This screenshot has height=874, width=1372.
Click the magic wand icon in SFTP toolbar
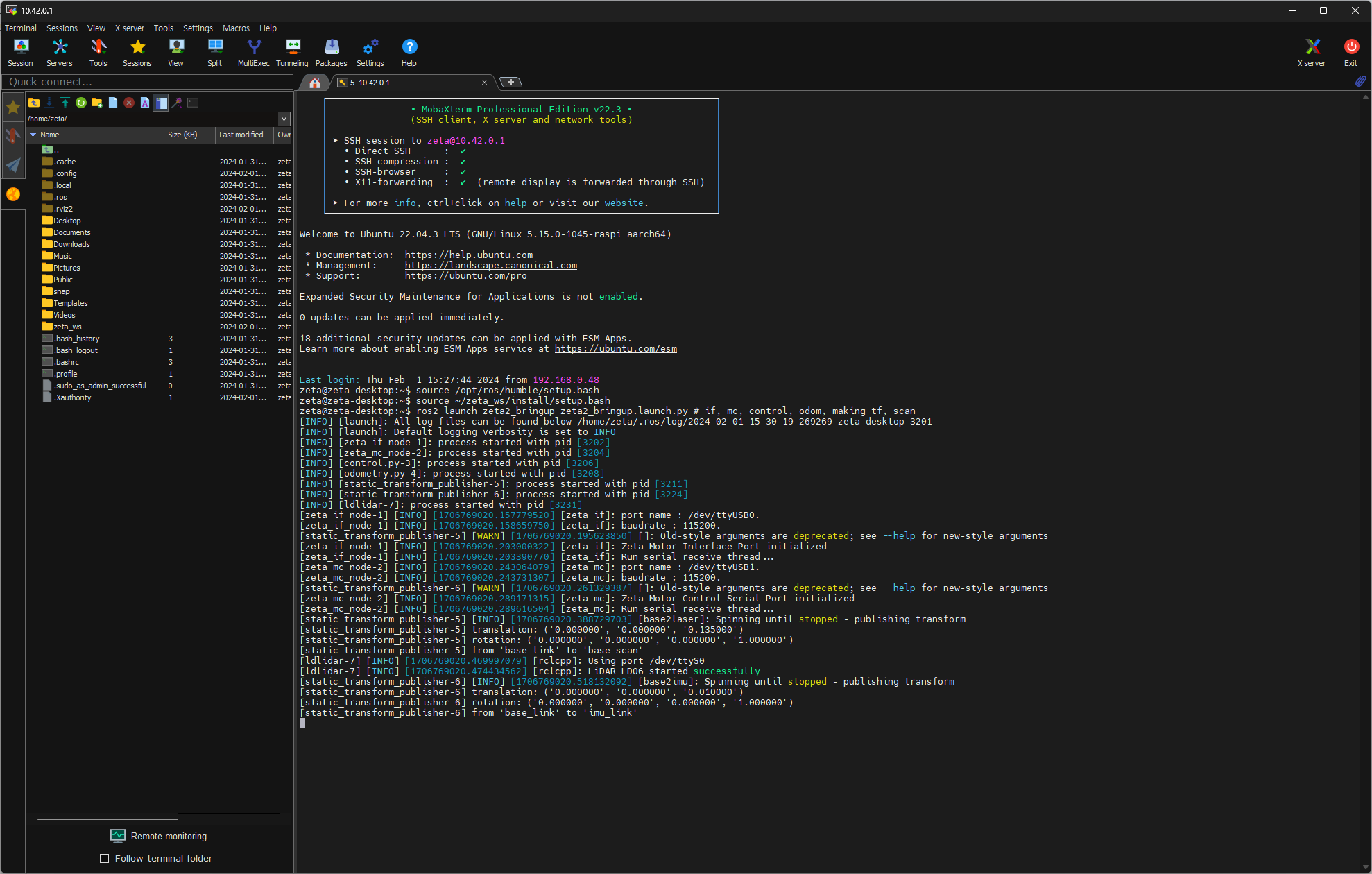tap(177, 103)
